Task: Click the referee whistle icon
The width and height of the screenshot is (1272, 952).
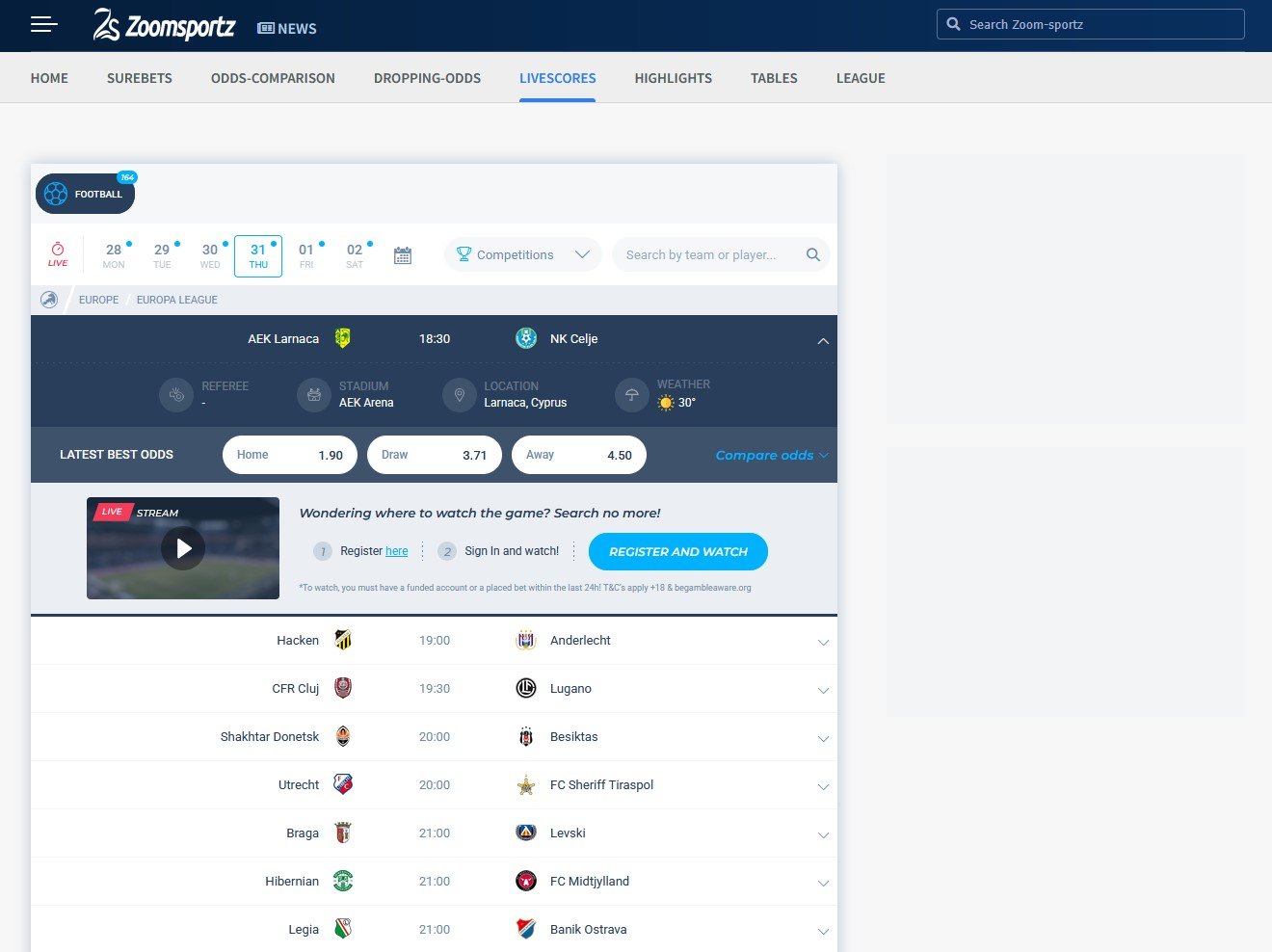Action: pyautogui.click(x=176, y=394)
